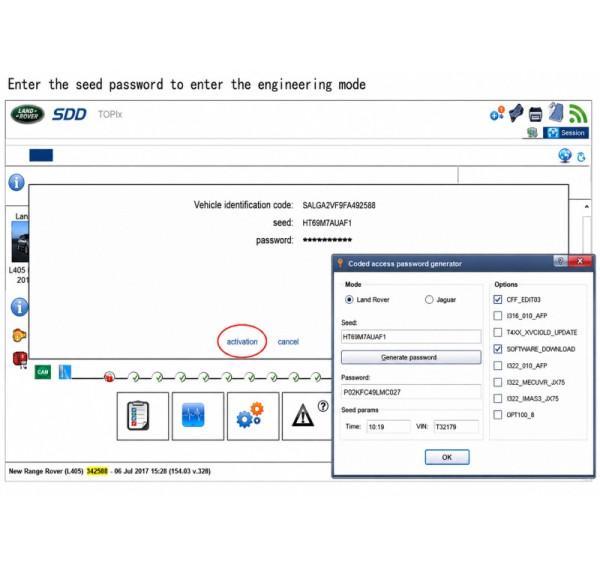Click the key icon in generator title bar
Image resolution: width=600 pixels, height=570 pixels.
point(340,263)
